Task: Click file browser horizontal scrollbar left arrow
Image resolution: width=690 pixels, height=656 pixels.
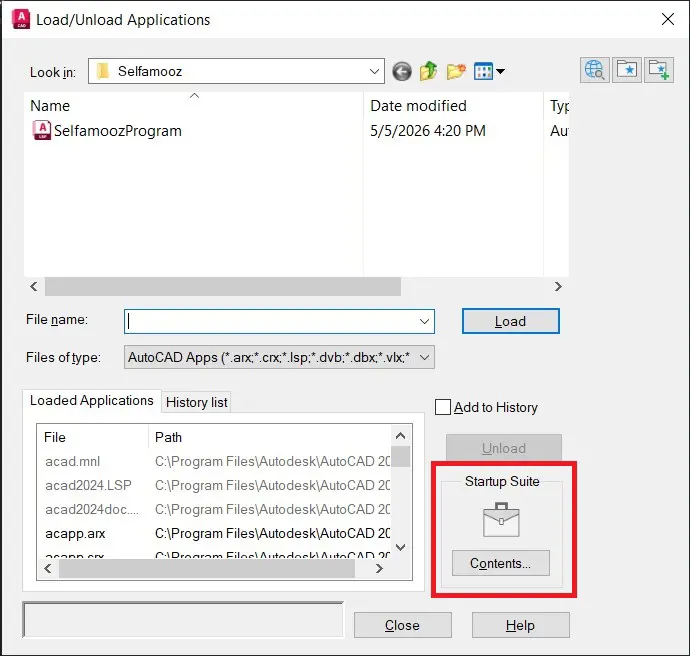Action: click(x=34, y=286)
